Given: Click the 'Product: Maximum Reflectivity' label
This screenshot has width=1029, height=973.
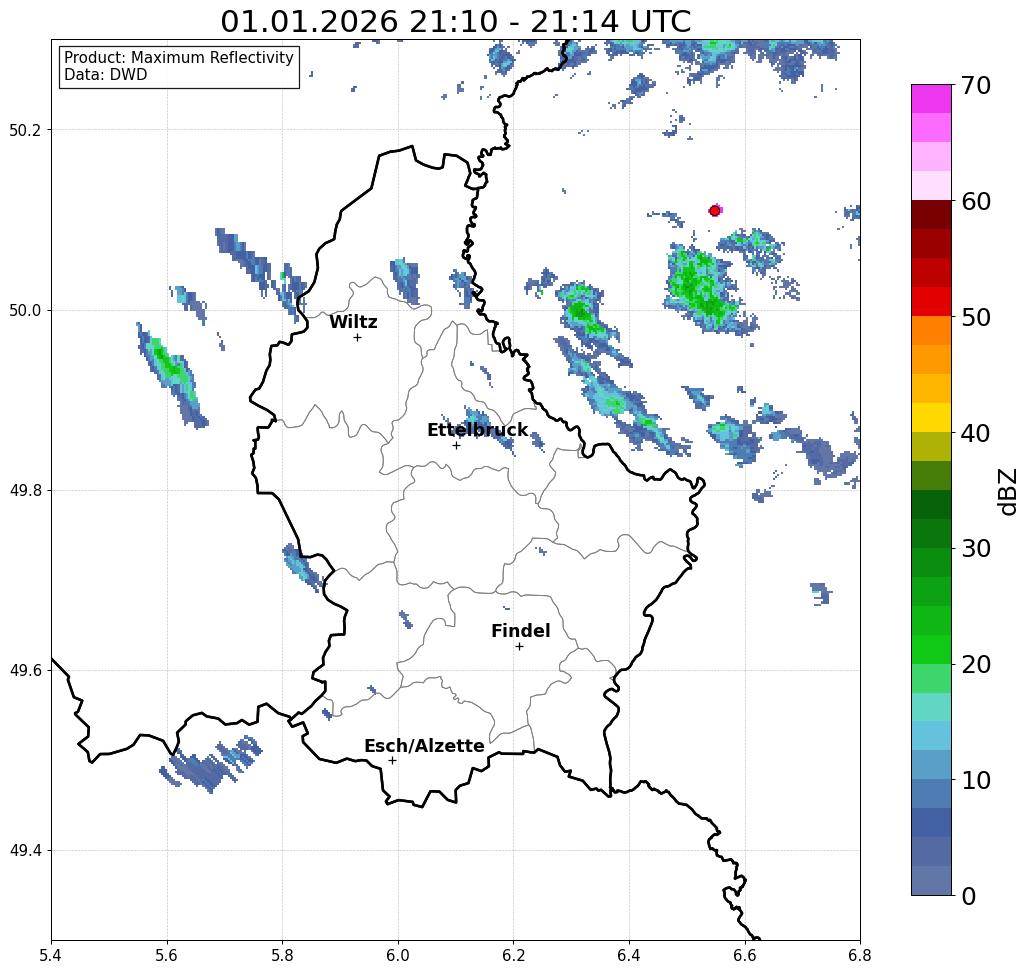Looking at the screenshot, I should (178, 58).
